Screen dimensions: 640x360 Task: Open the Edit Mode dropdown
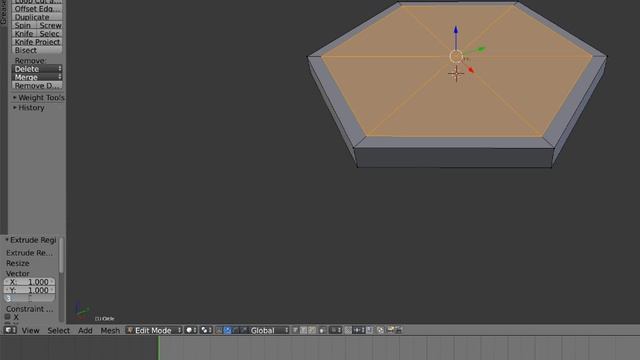(x=154, y=330)
